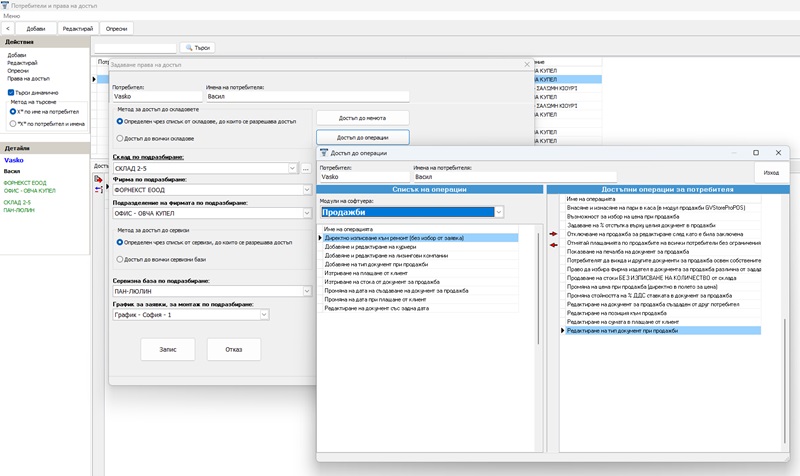
Task: Click the Търси search button with magnifier
Action: tap(197, 47)
